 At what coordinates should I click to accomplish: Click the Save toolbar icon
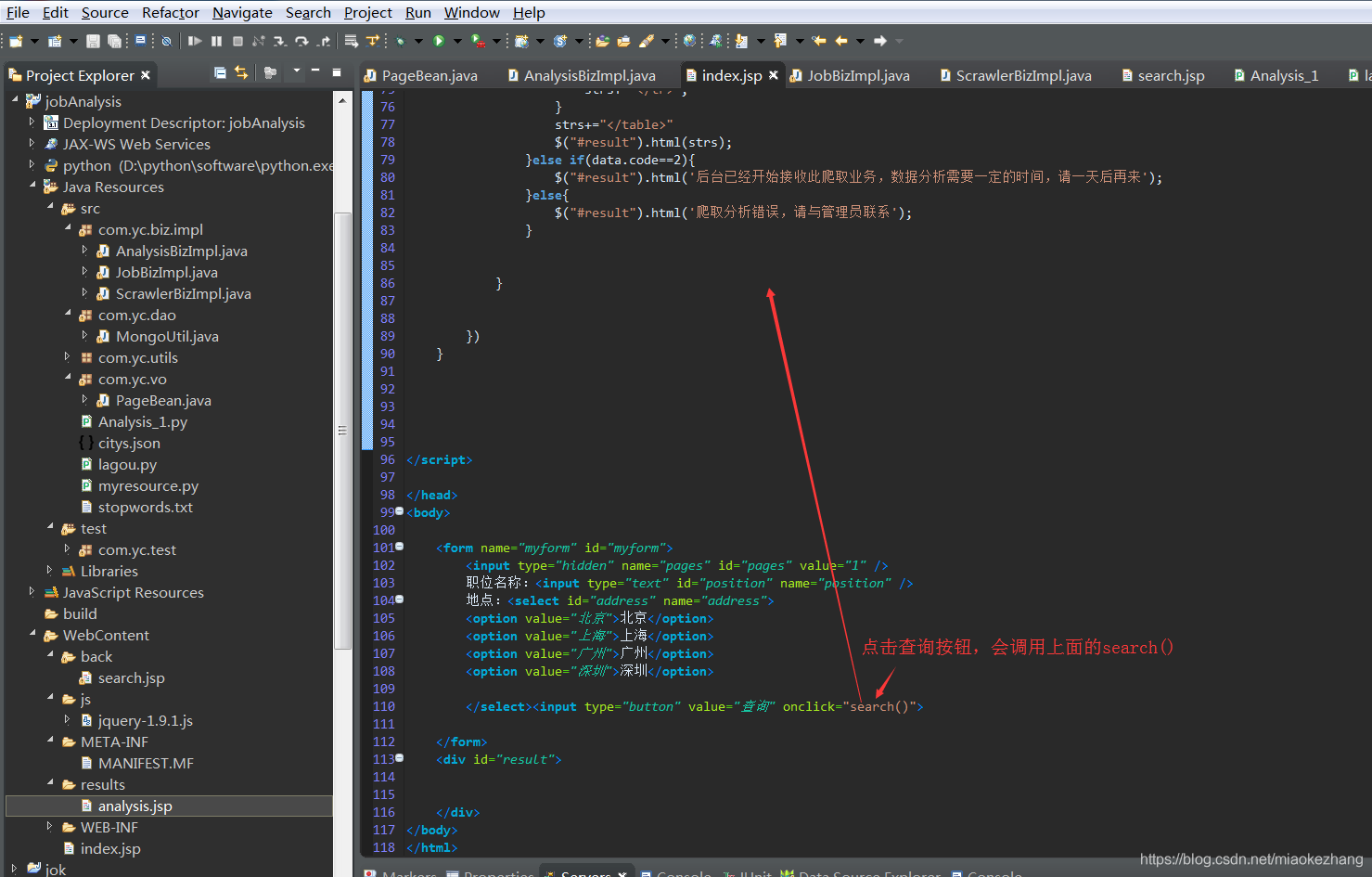[x=93, y=41]
